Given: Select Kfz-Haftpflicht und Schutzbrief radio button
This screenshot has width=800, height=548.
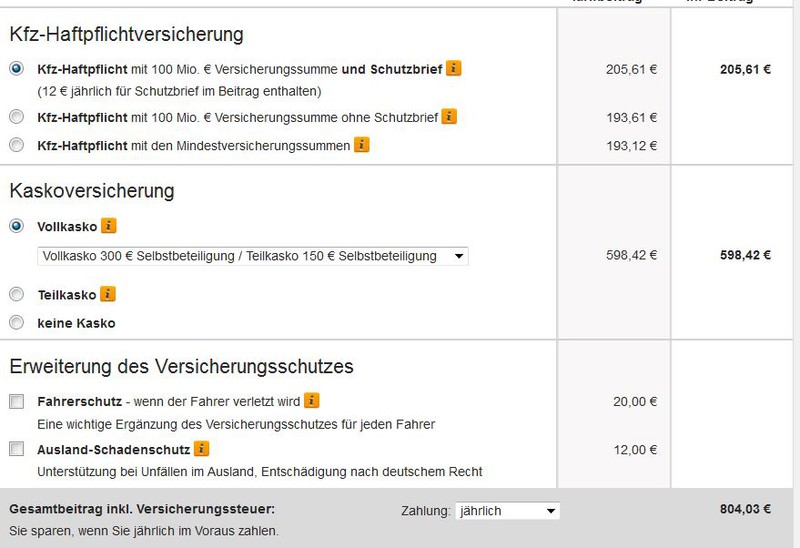Looking at the screenshot, I should tap(16, 69).
